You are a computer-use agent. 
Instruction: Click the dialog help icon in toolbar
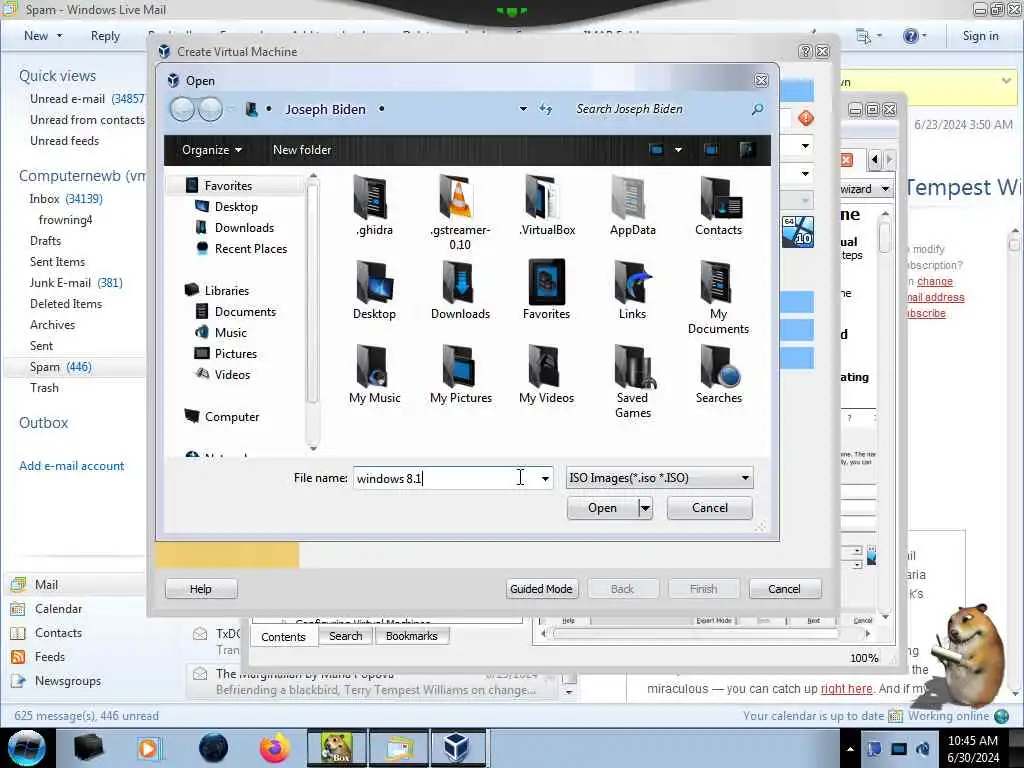click(x=747, y=150)
